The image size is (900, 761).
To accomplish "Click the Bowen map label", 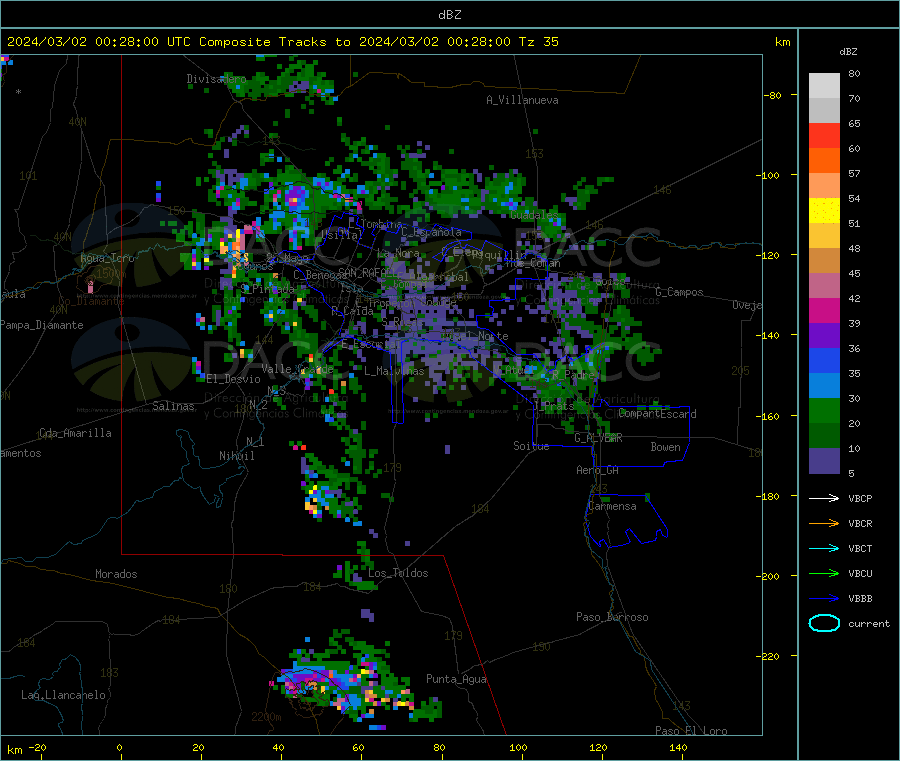I will (665, 447).
